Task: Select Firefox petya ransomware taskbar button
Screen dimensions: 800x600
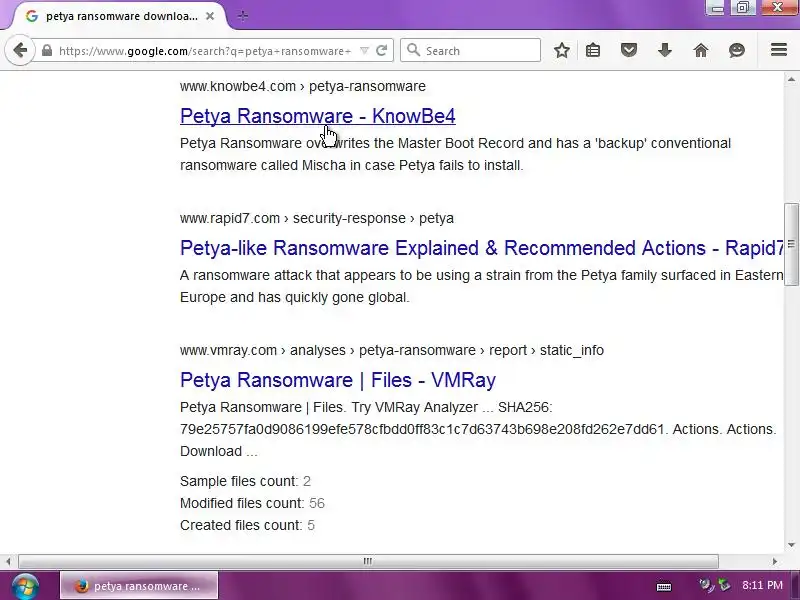Action: 139,586
